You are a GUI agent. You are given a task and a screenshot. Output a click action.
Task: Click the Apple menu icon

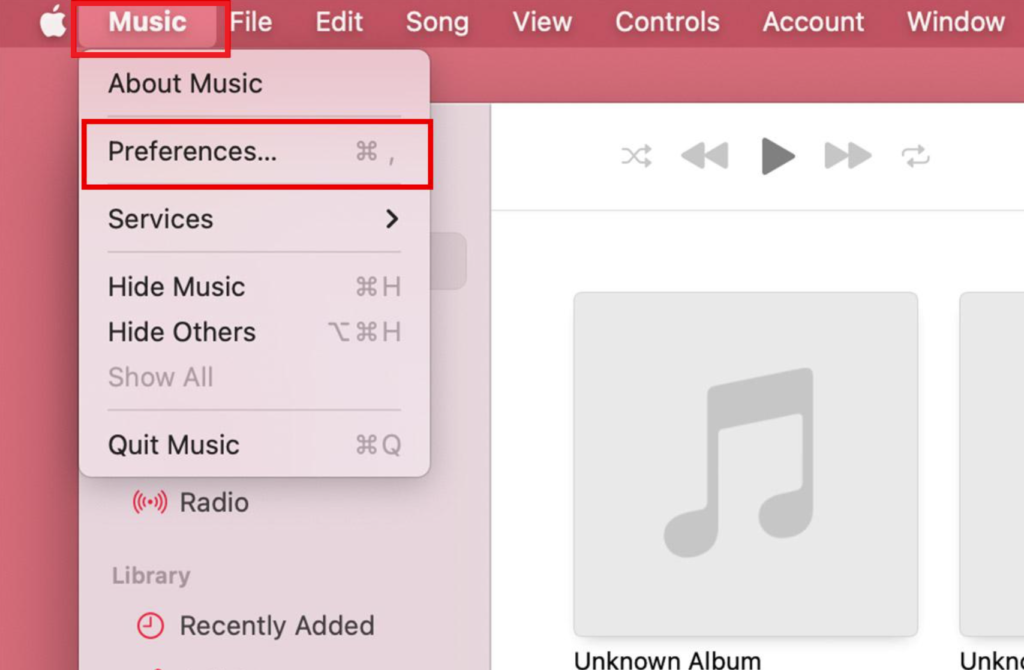[50, 20]
